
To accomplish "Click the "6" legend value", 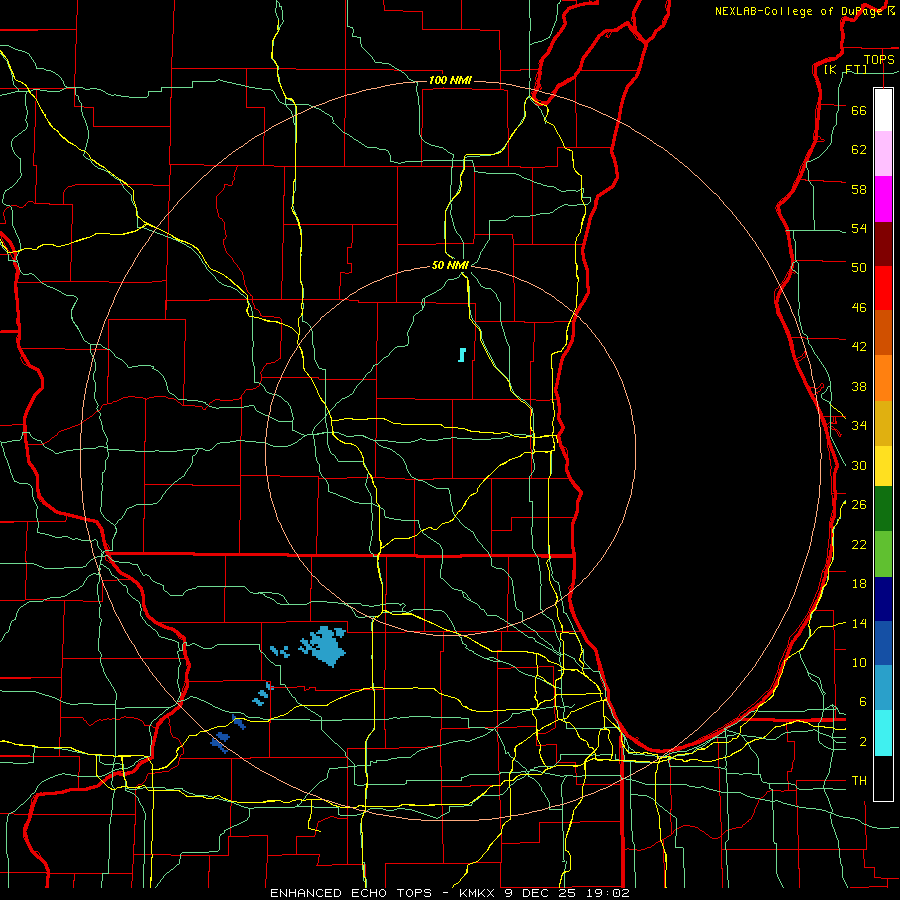I will pyautogui.click(x=863, y=701).
